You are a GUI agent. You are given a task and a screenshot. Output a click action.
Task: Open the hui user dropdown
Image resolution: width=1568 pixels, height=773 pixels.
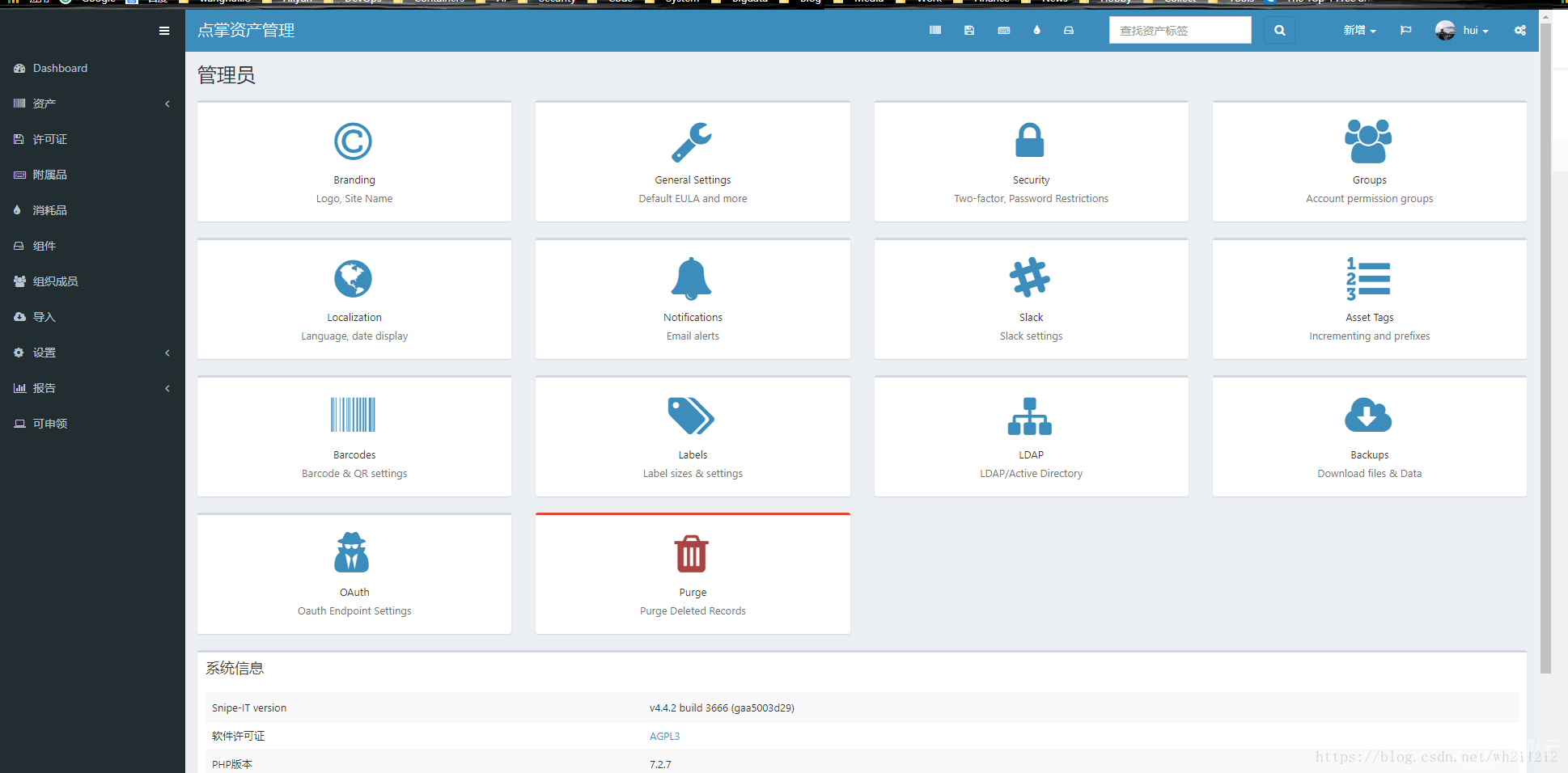coord(1463,31)
